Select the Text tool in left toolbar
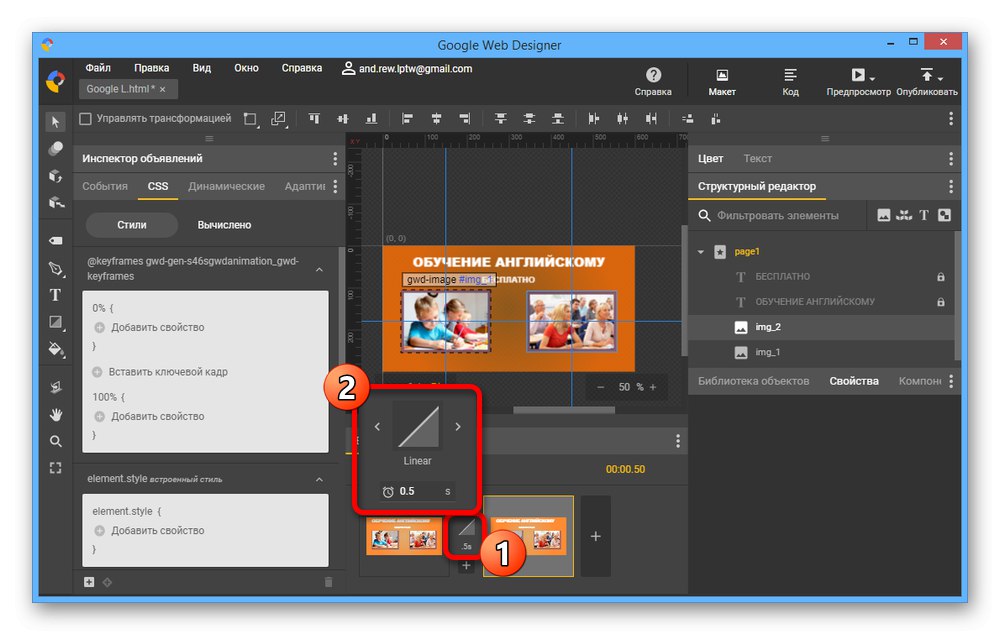This screenshot has width=1000, height=635. [x=56, y=295]
